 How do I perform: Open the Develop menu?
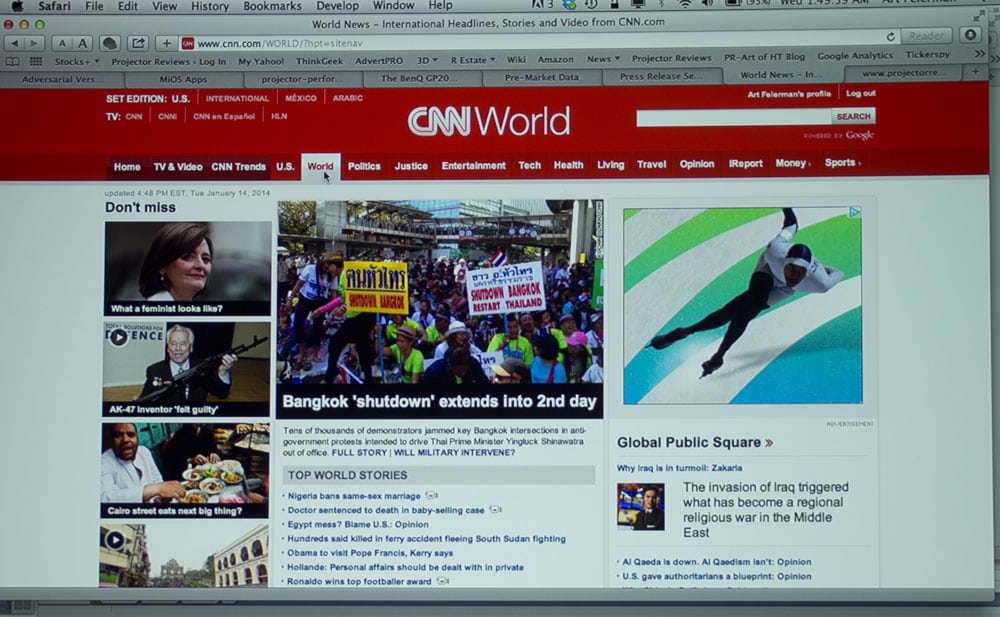pos(337,6)
